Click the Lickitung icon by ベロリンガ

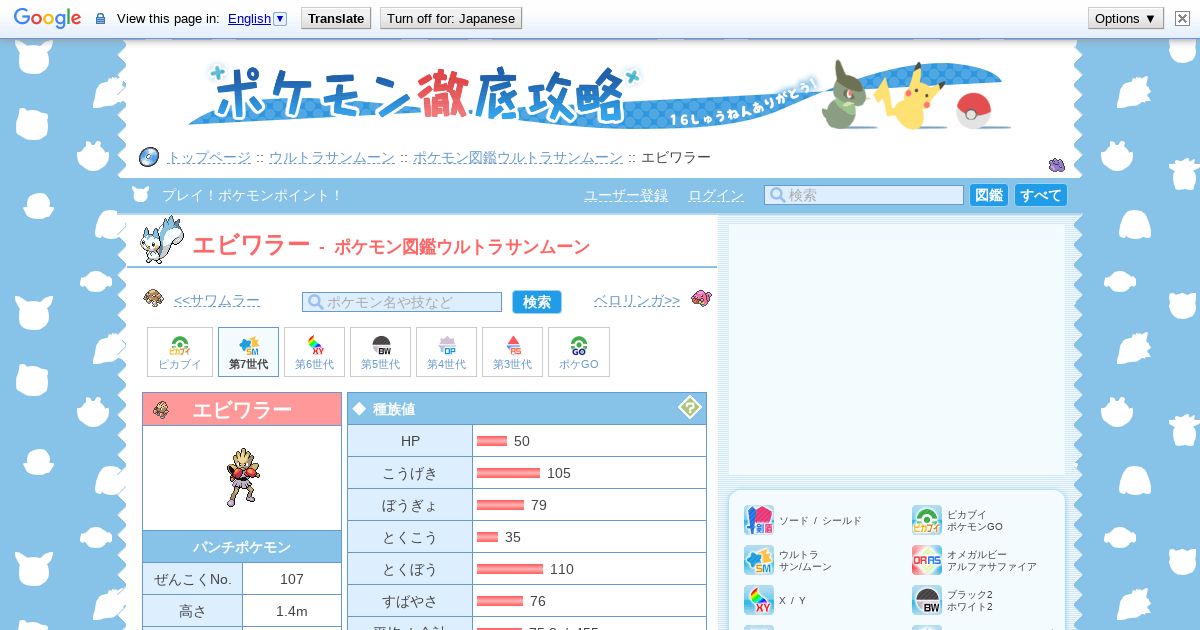click(x=701, y=298)
